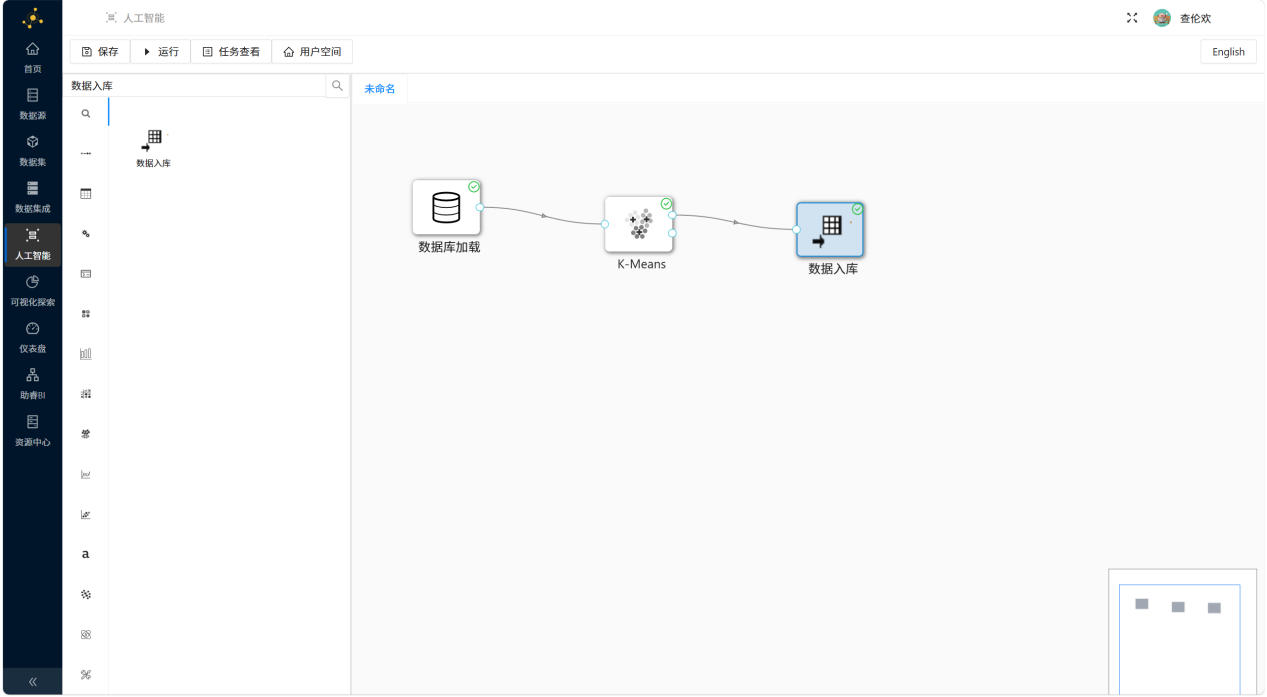Select the gears category icon
Image resolution: width=1267 pixels, height=697 pixels.
coord(86,234)
